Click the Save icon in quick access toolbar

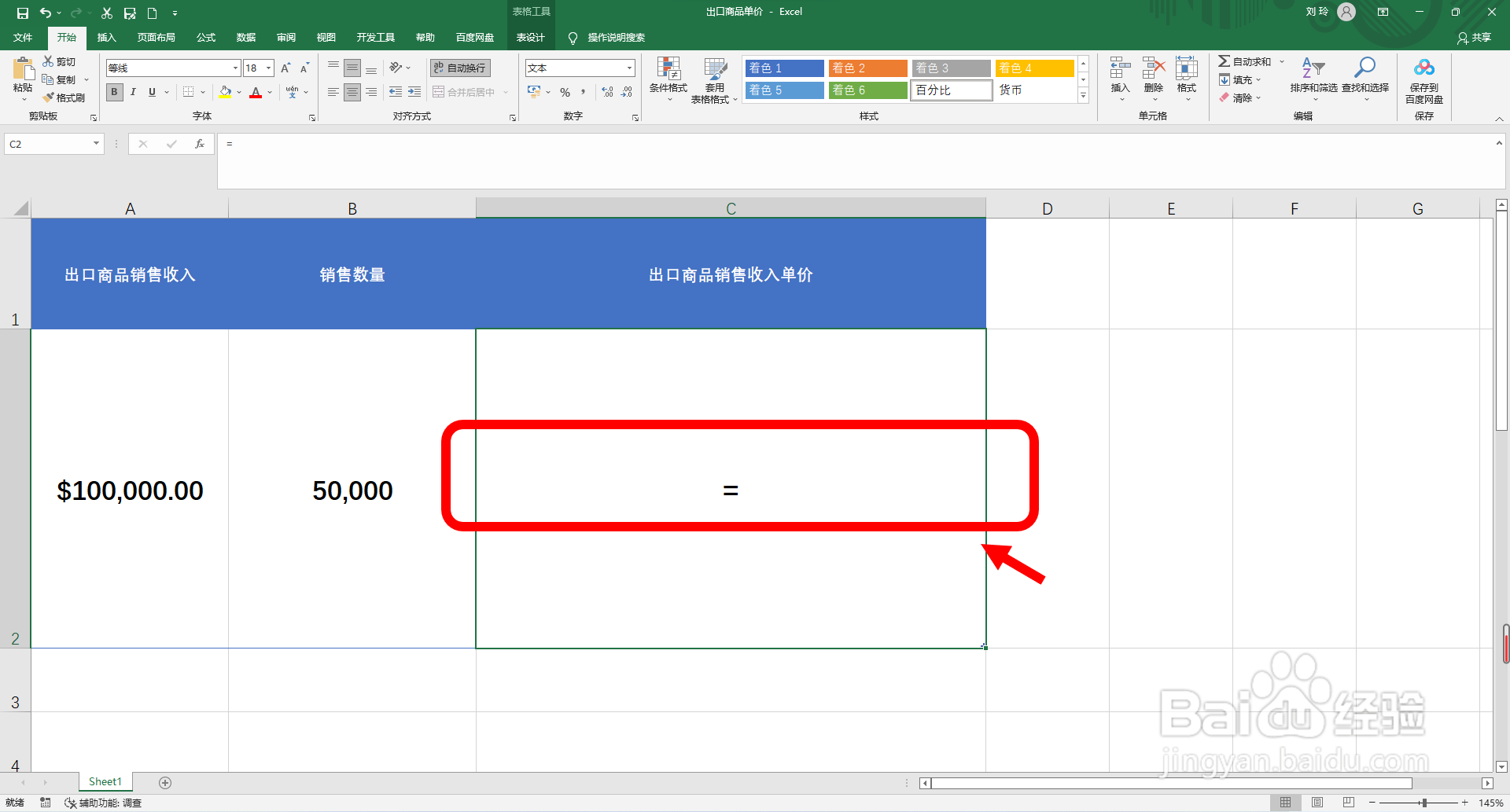(x=23, y=13)
